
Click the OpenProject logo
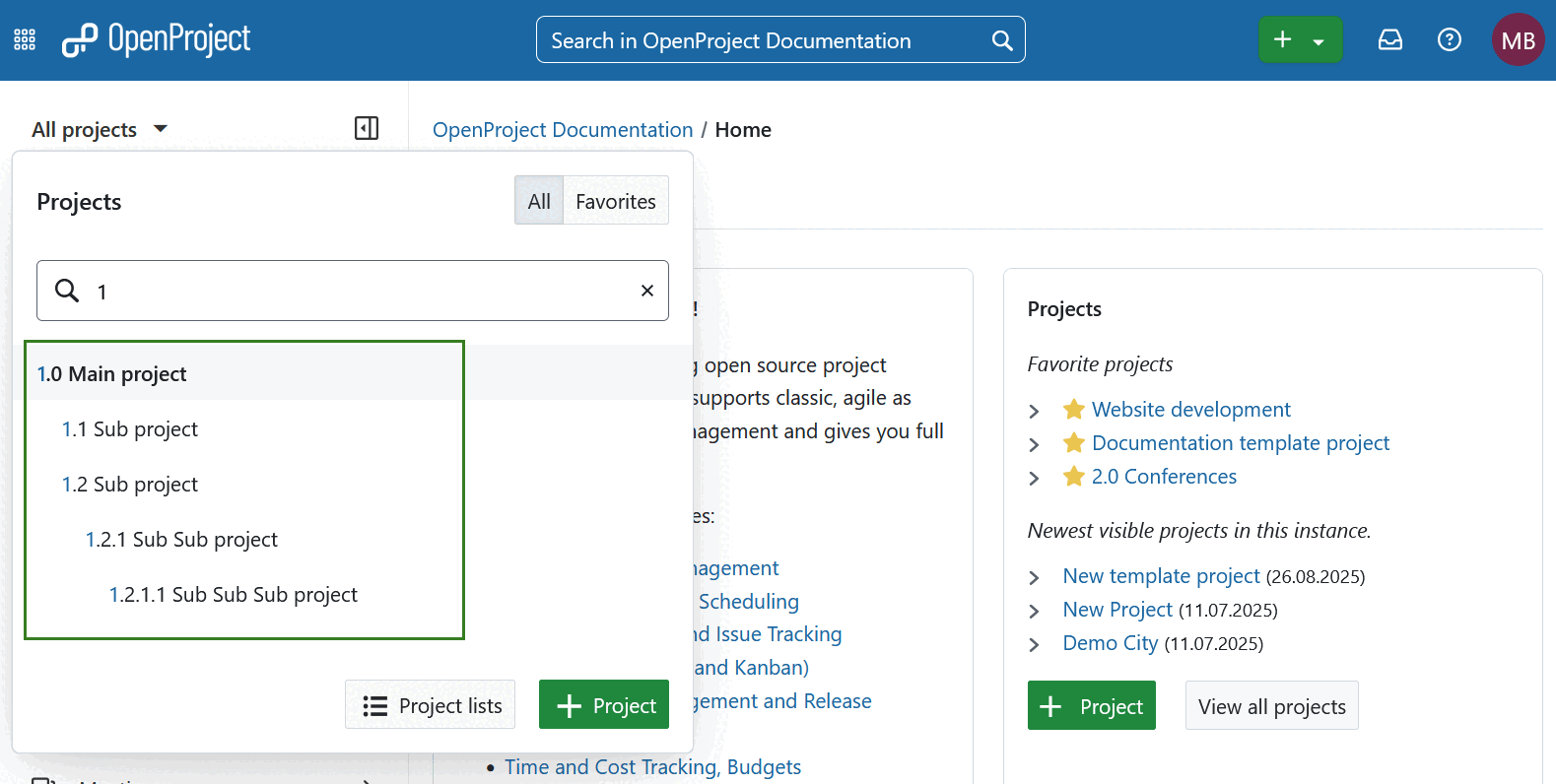[x=157, y=39]
